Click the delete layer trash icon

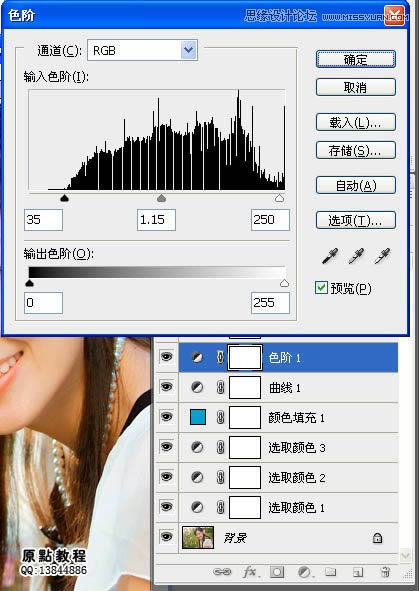(384, 572)
